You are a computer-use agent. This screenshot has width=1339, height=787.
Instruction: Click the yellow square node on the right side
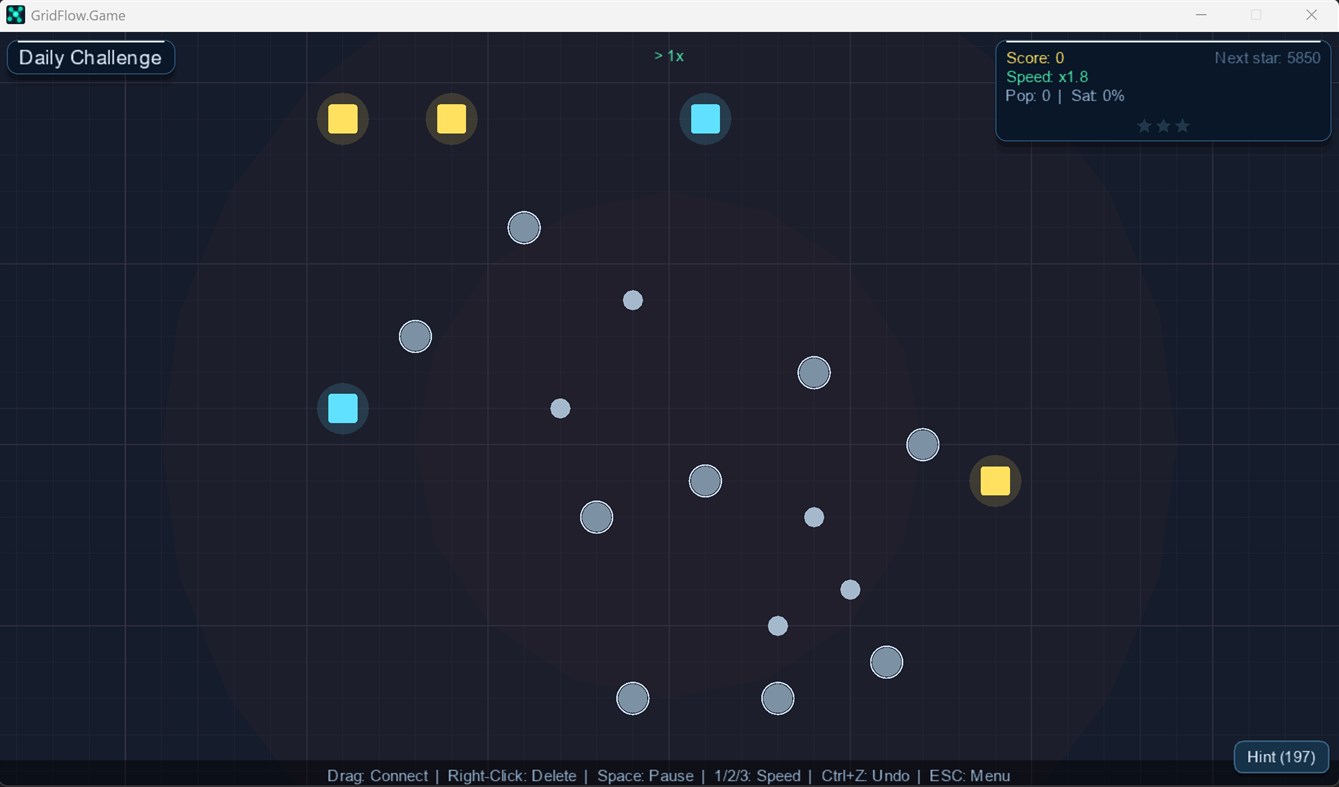coord(995,481)
